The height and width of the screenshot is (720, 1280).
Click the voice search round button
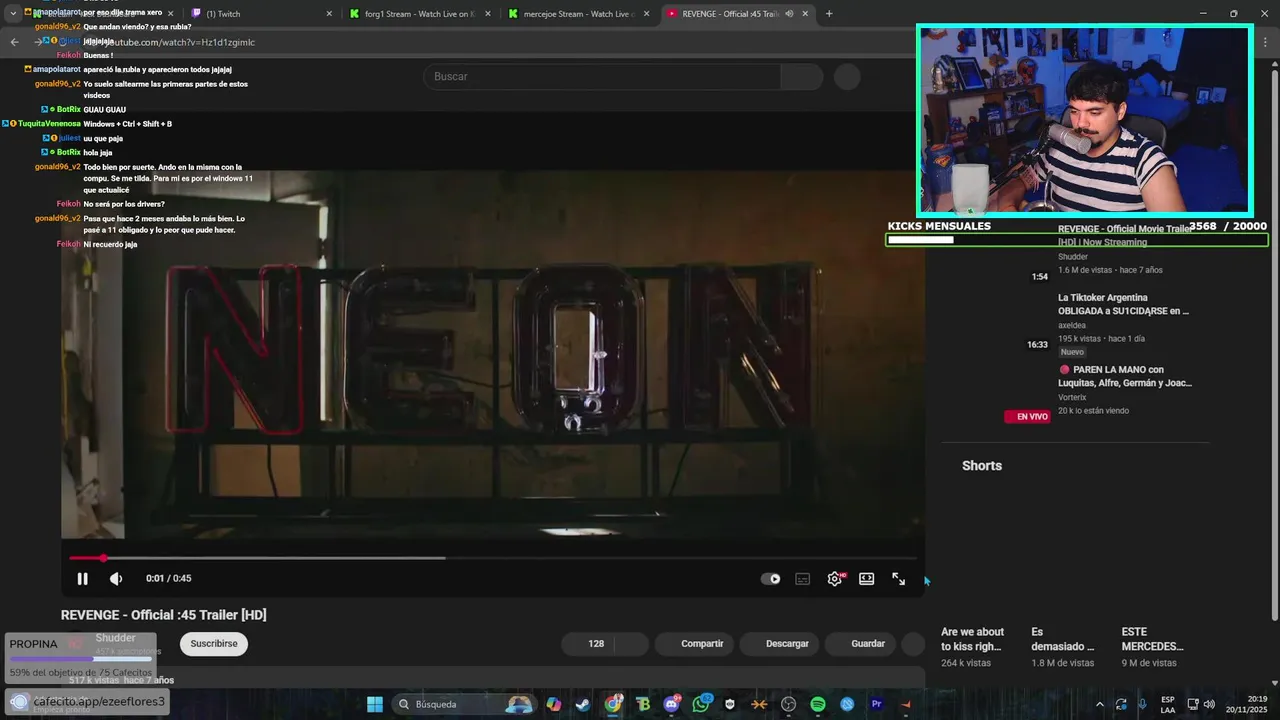pyautogui.click(x=847, y=77)
